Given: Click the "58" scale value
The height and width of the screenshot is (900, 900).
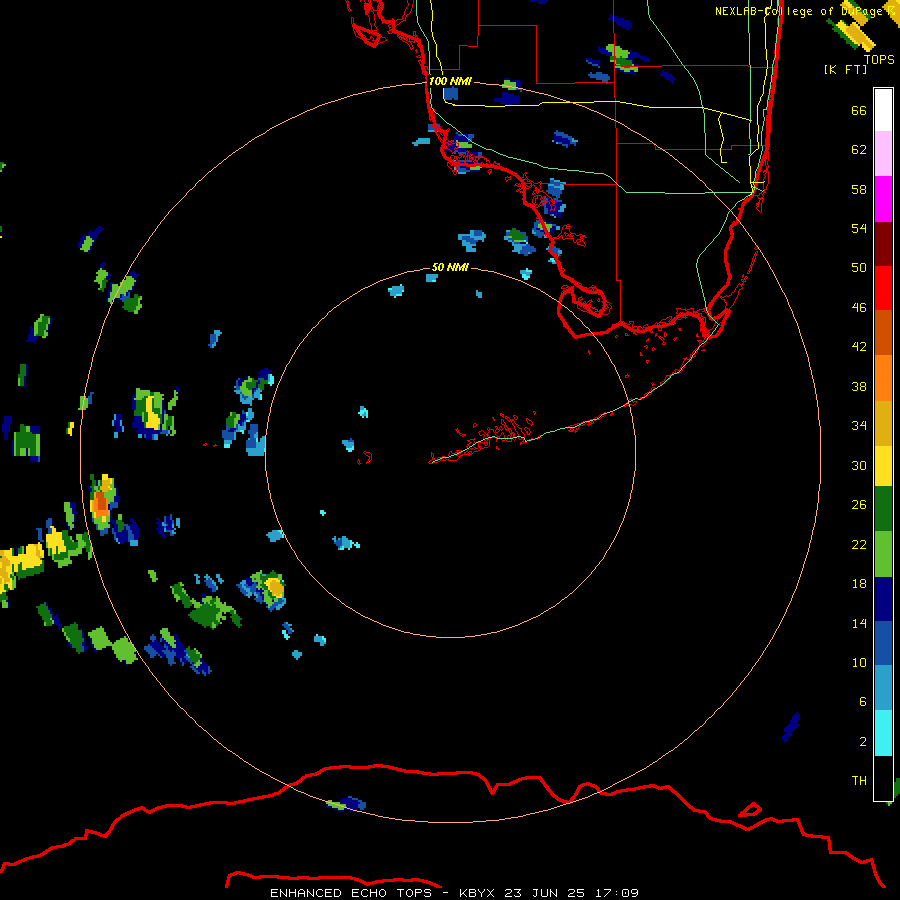Looking at the screenshot, I should (859, 189).
